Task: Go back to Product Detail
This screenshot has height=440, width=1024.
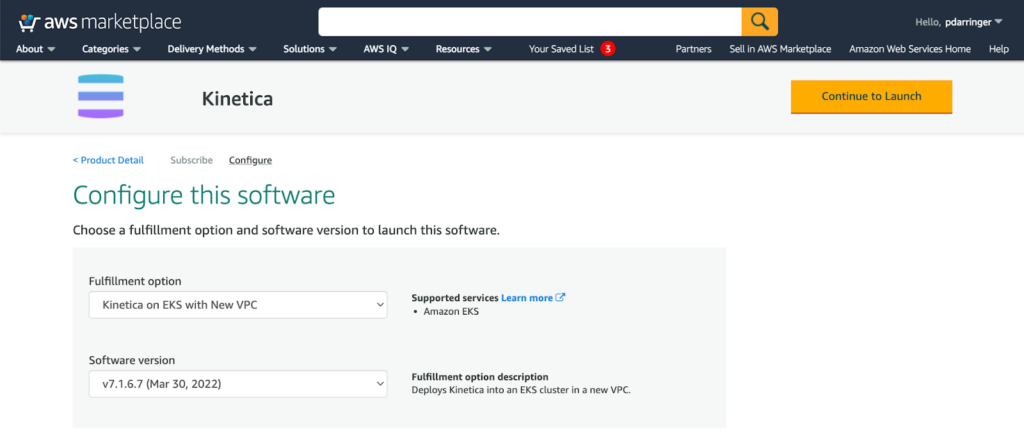Action: (108, 160)
